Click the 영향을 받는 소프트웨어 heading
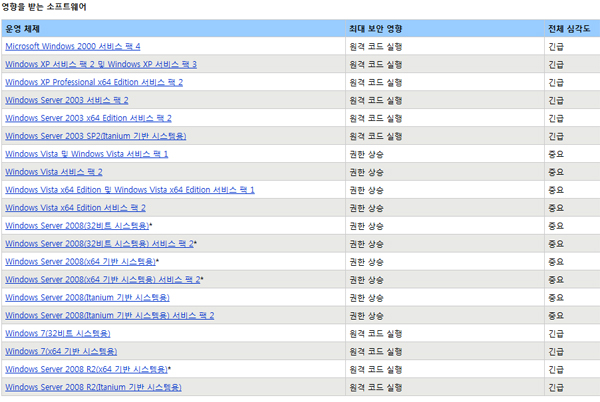The image size is (600, 402). point(44,7)
